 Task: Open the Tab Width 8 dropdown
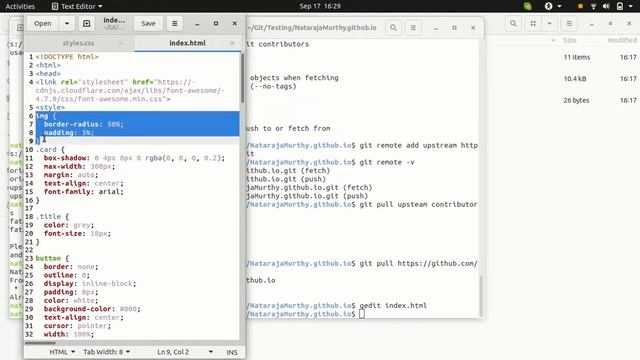point(107,352)
